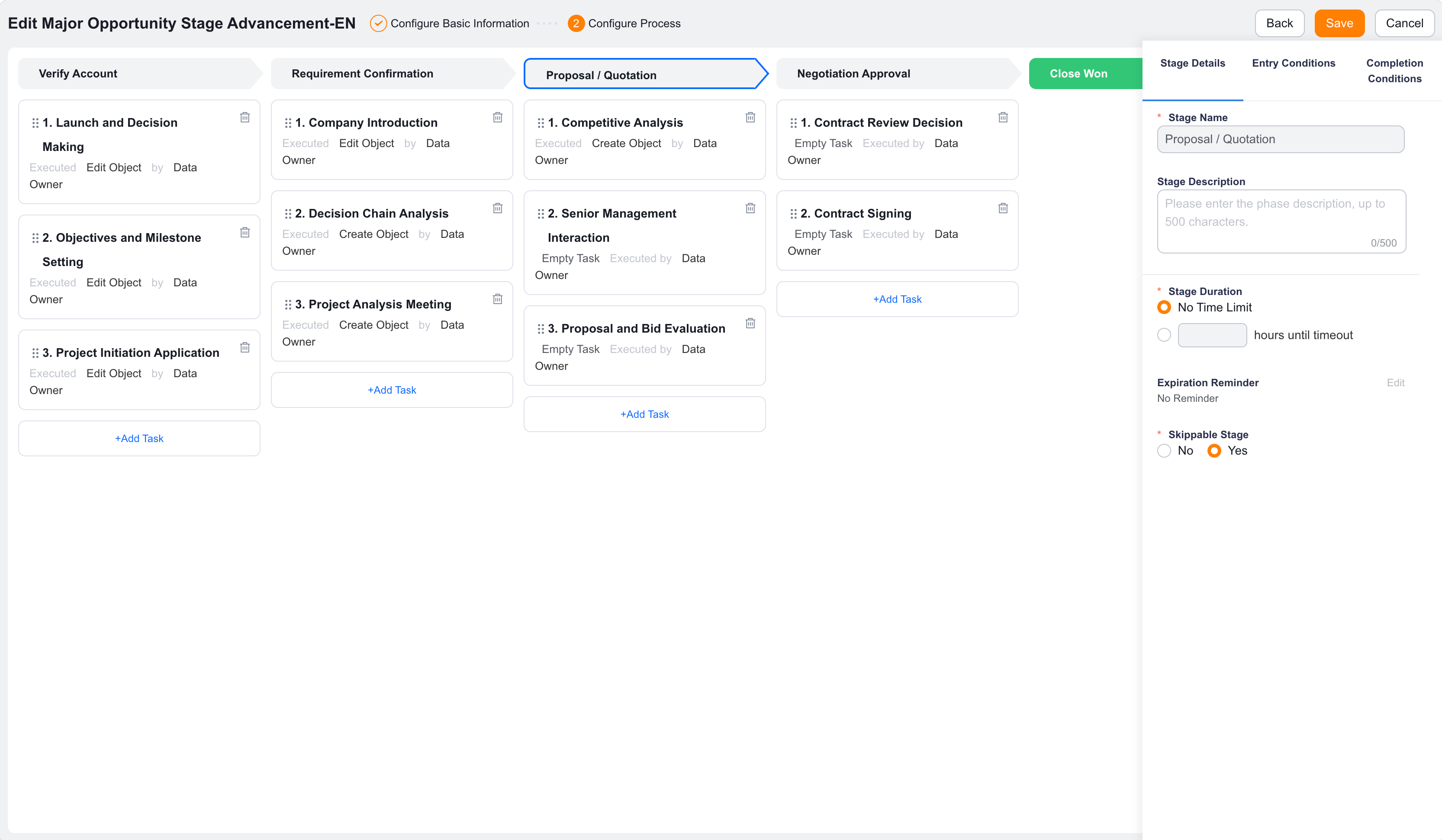Select the No Time Limit radio option
Image resolution: width=1442 pixels, height=840 pixels.
[1164, 307]
